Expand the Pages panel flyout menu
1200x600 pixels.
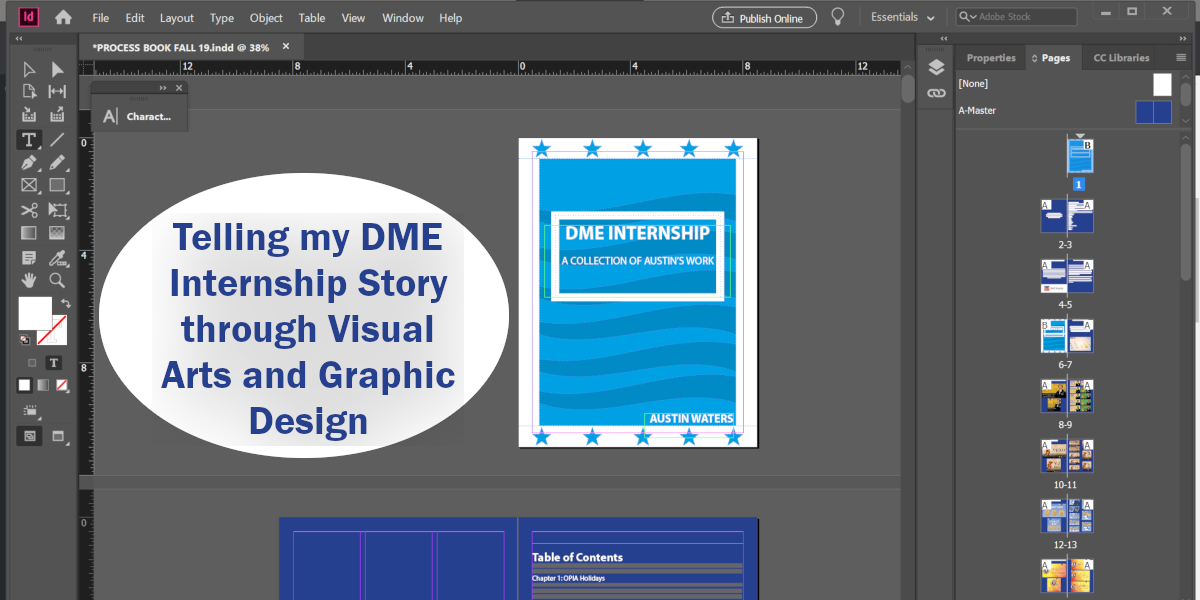coord(1180,57)
